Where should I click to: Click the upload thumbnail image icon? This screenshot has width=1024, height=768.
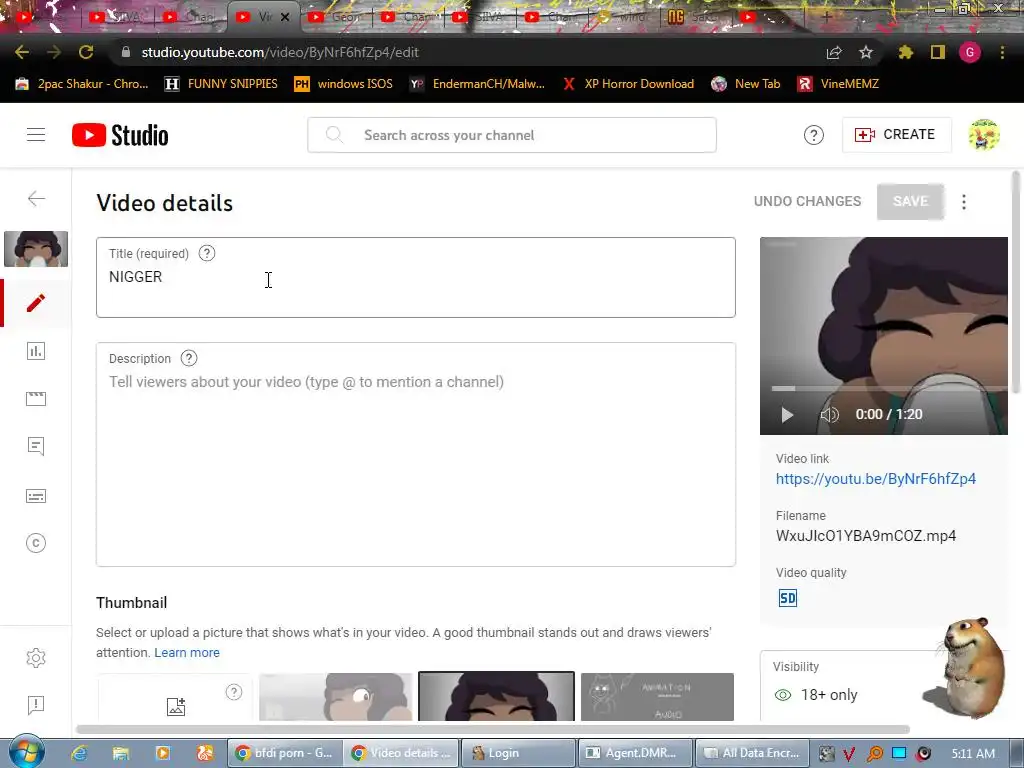pyautogui.click(x=176, y=707)
